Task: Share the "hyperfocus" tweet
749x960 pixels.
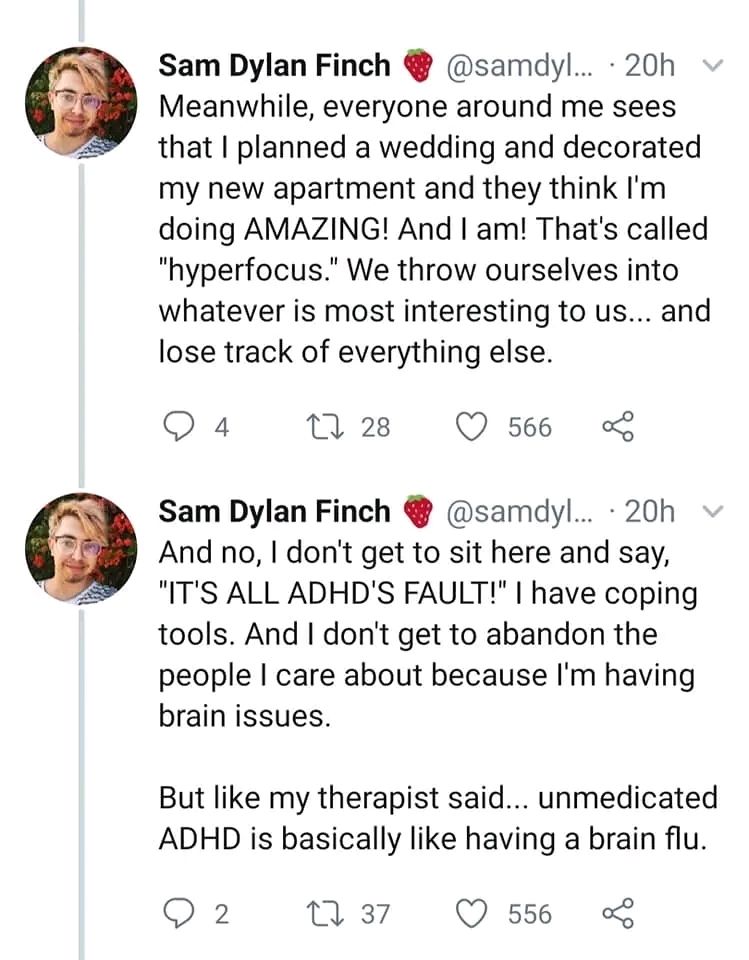Action: 618,428
